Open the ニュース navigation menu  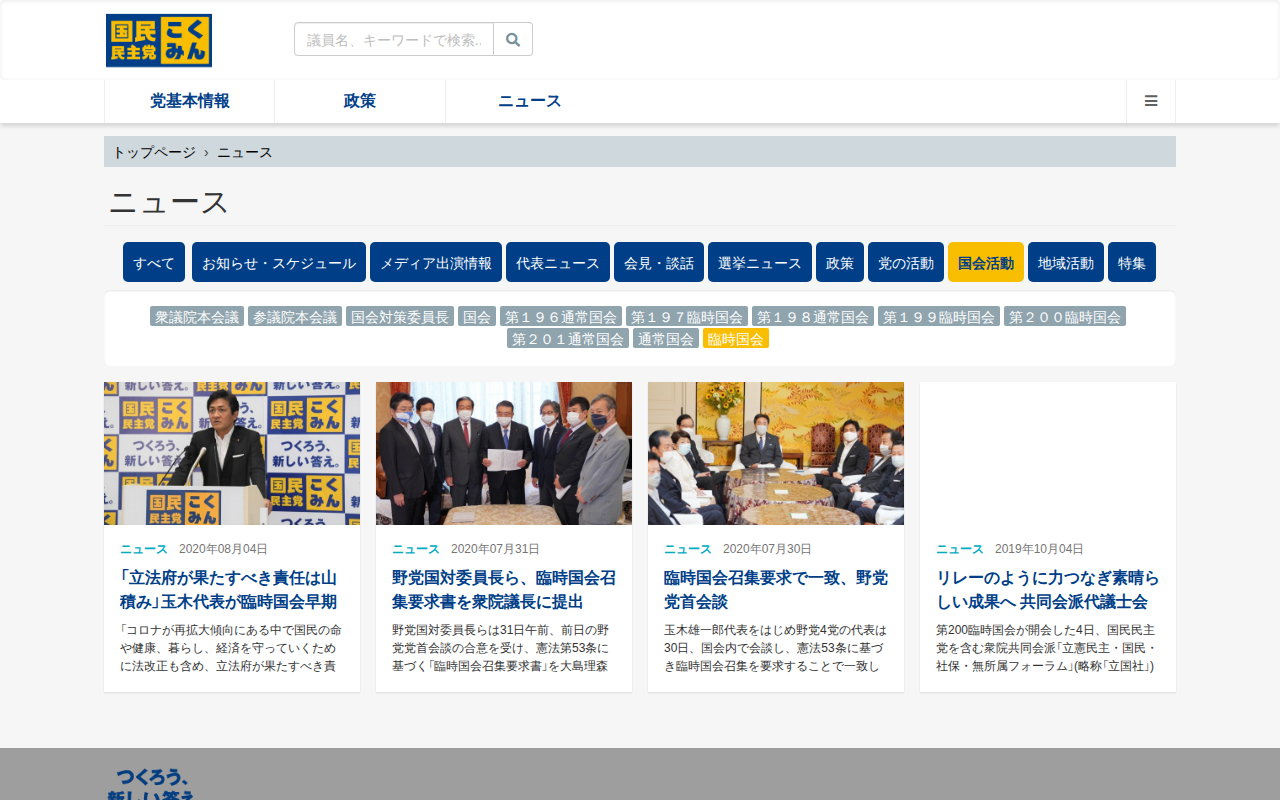530,101
